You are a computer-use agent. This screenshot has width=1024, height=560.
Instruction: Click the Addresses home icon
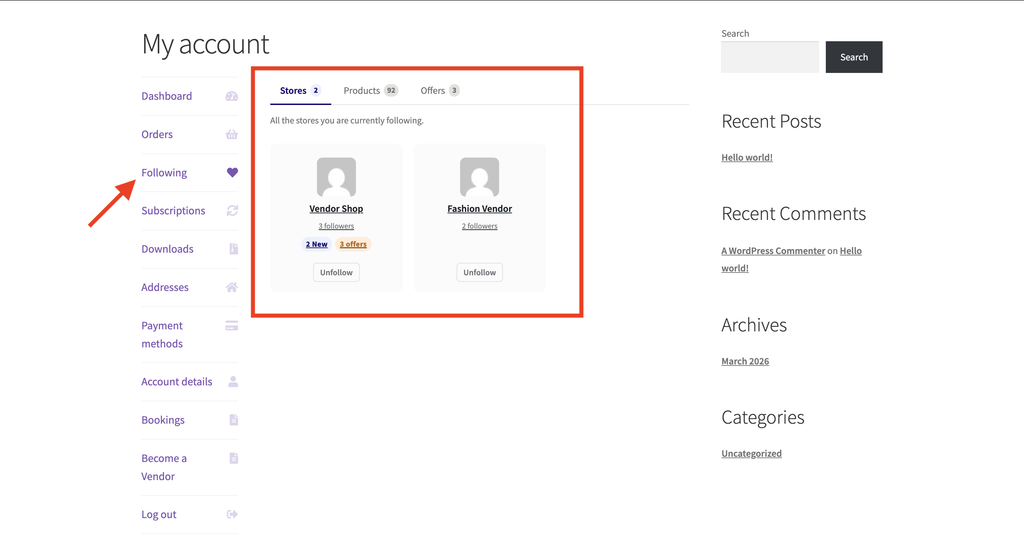(232, 287)
